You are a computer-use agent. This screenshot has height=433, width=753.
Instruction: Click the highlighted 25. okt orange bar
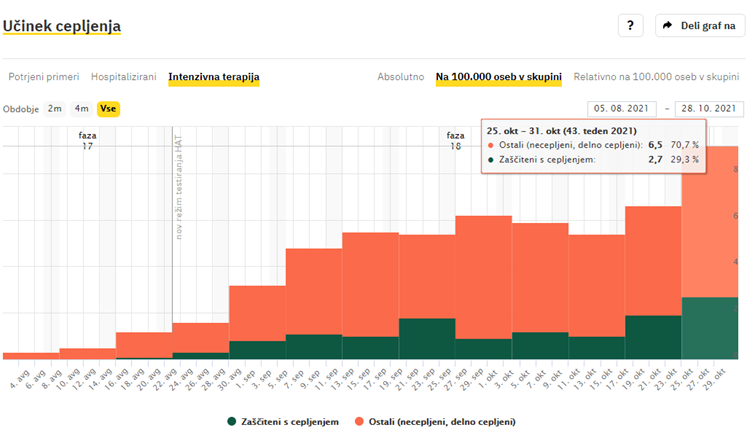click(x=709, y=222)
